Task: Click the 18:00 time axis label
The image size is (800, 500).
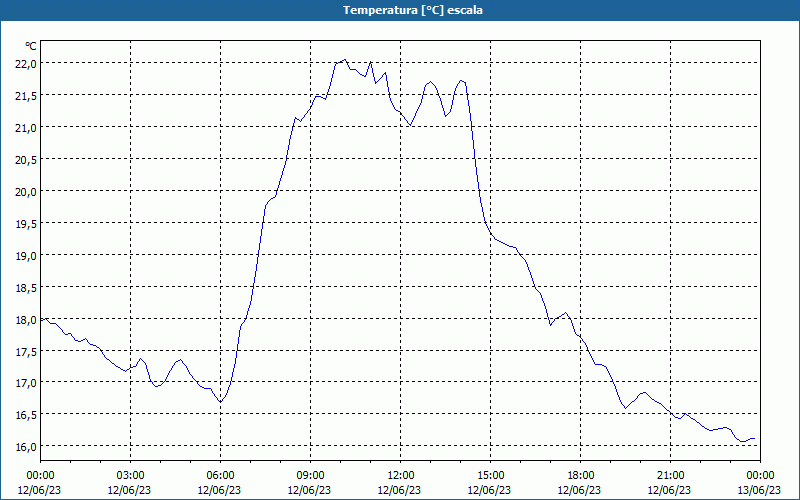Action: pos(580,476)
